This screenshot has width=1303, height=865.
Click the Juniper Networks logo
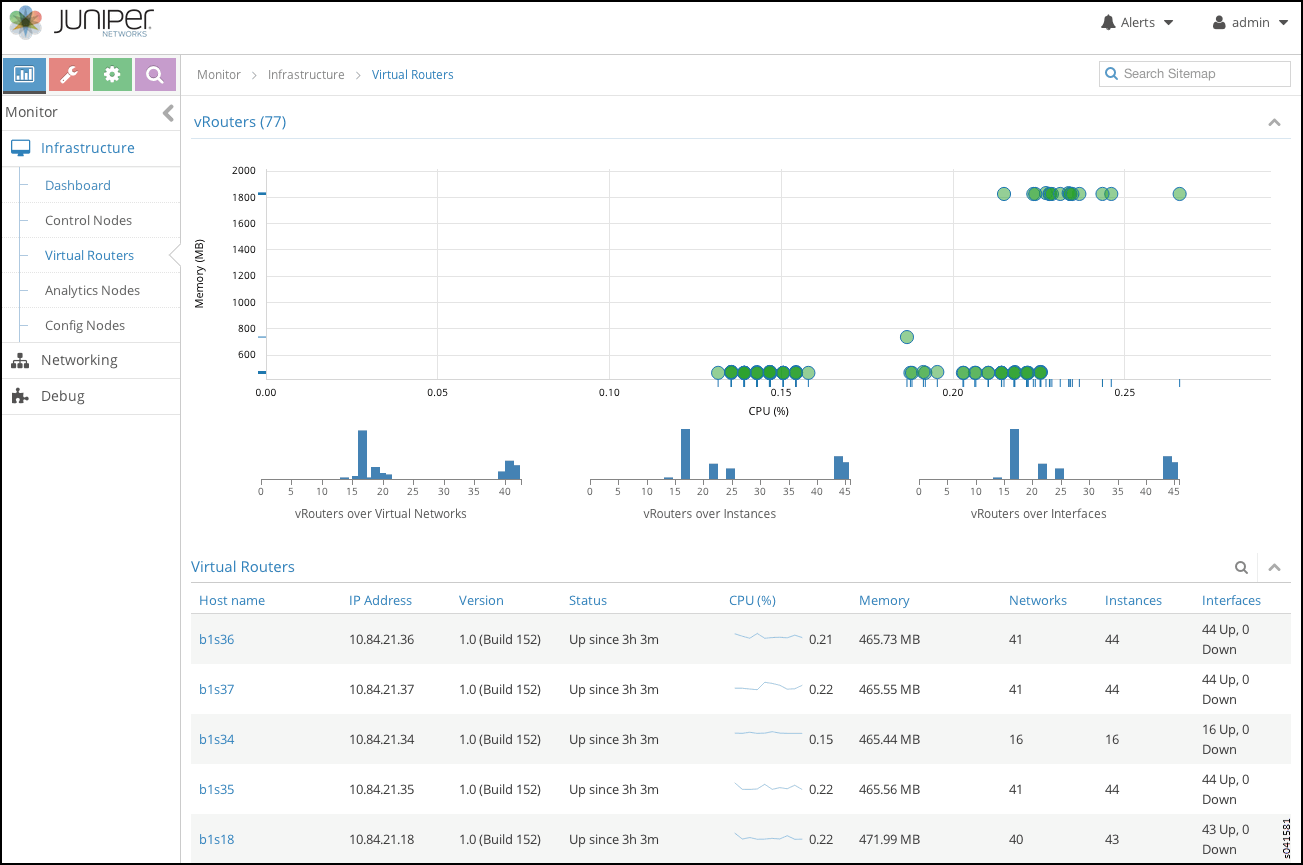click(x=82, y=22)
